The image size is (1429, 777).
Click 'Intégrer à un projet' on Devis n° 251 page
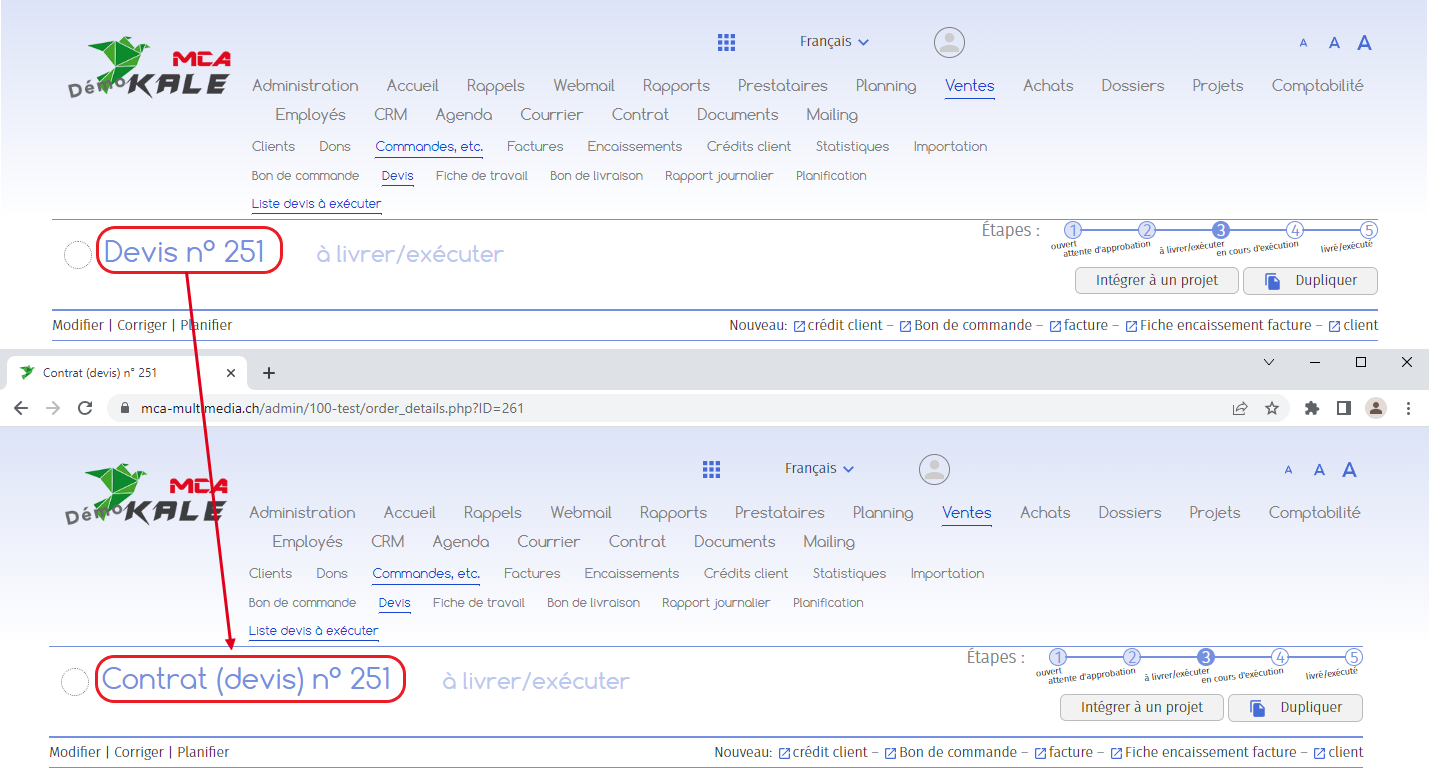click(x=1156, y=280)
